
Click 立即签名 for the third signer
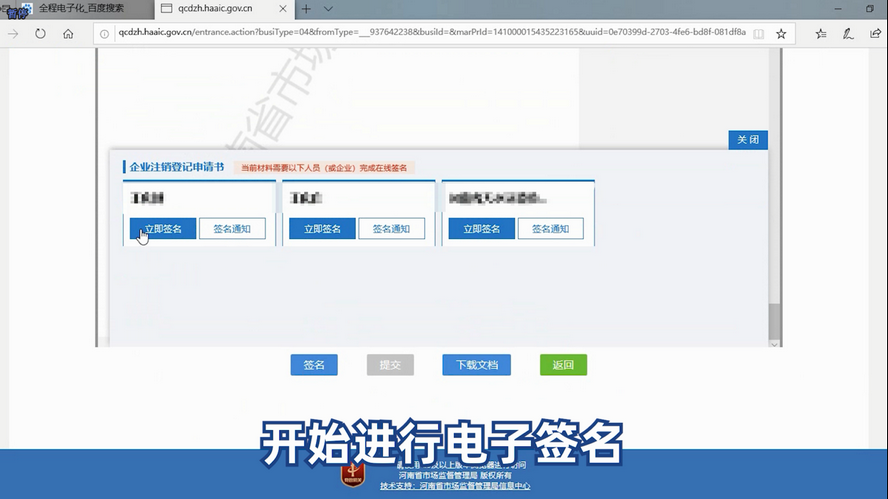point(481,229)
